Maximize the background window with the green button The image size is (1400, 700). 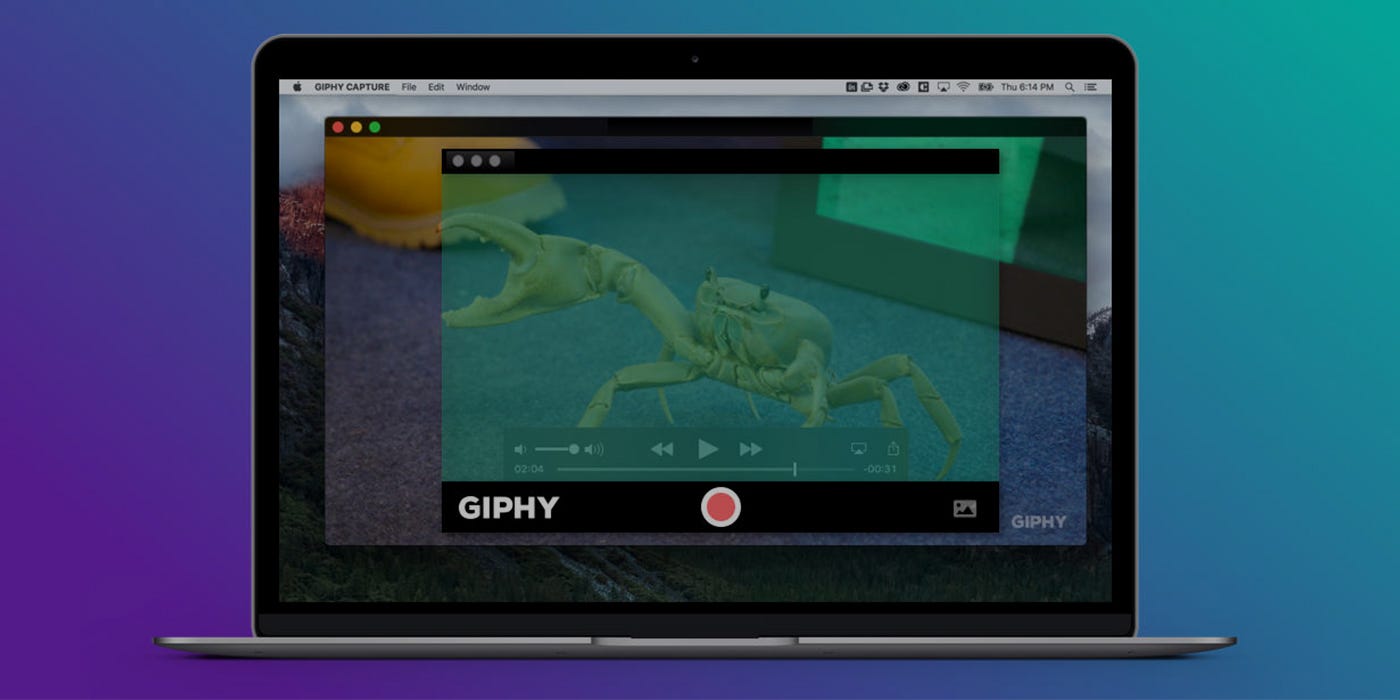click(375, 127)
